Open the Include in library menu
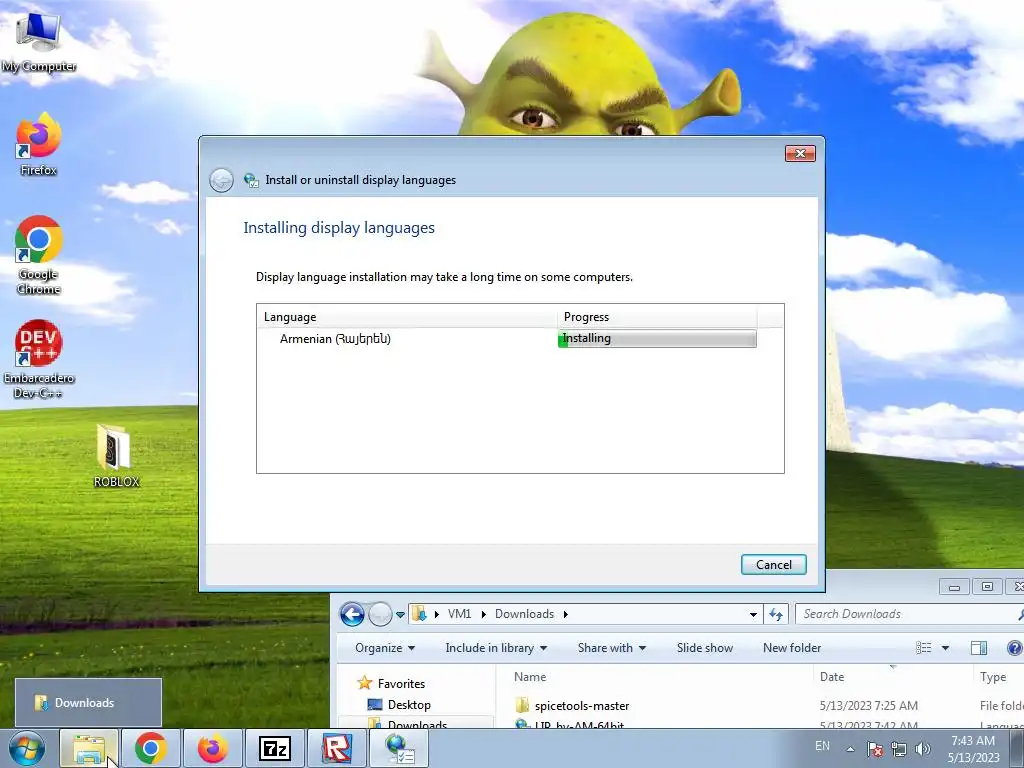 click(x=496, y=648)
